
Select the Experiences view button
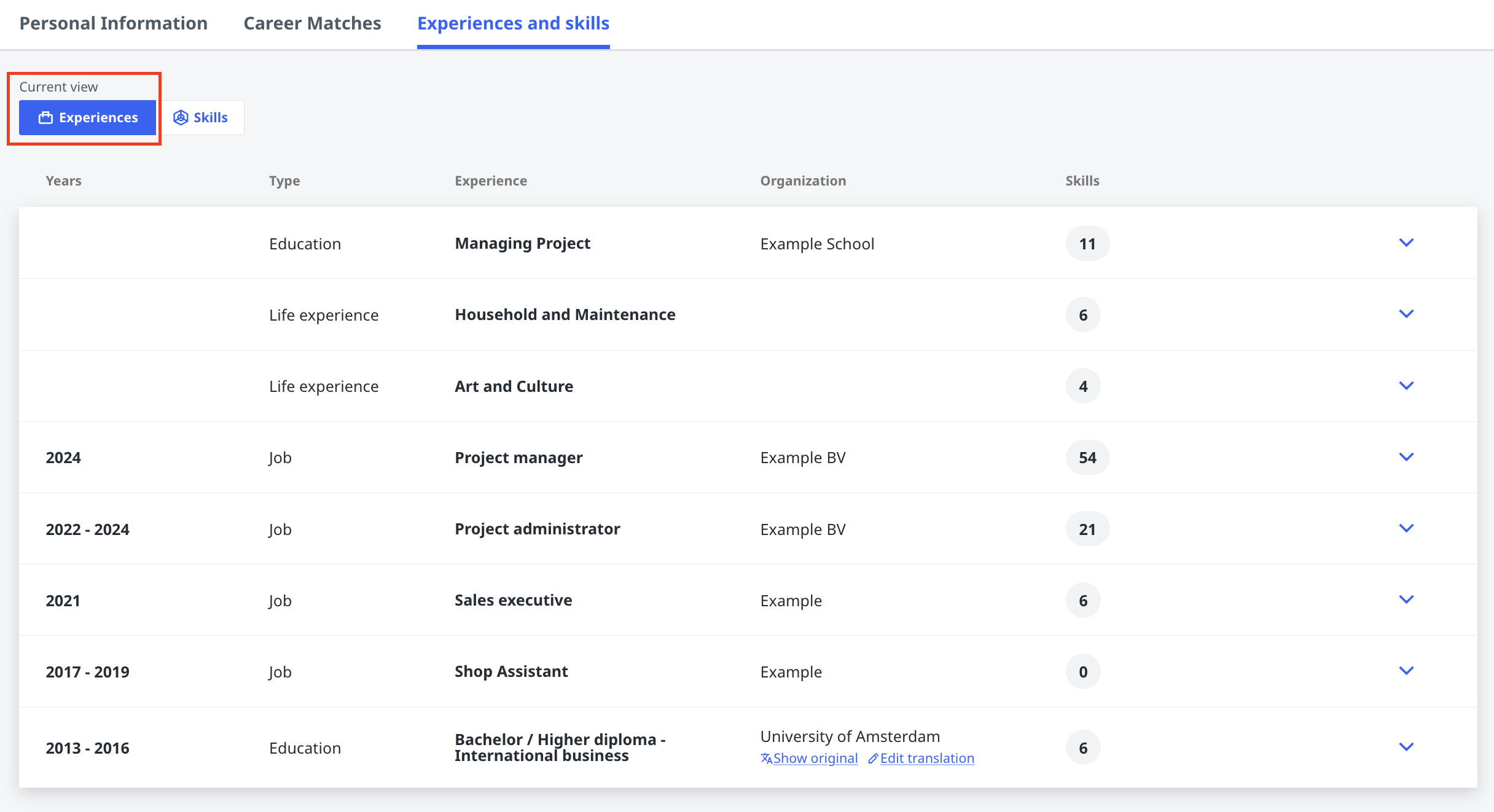[x=88, y=117]
